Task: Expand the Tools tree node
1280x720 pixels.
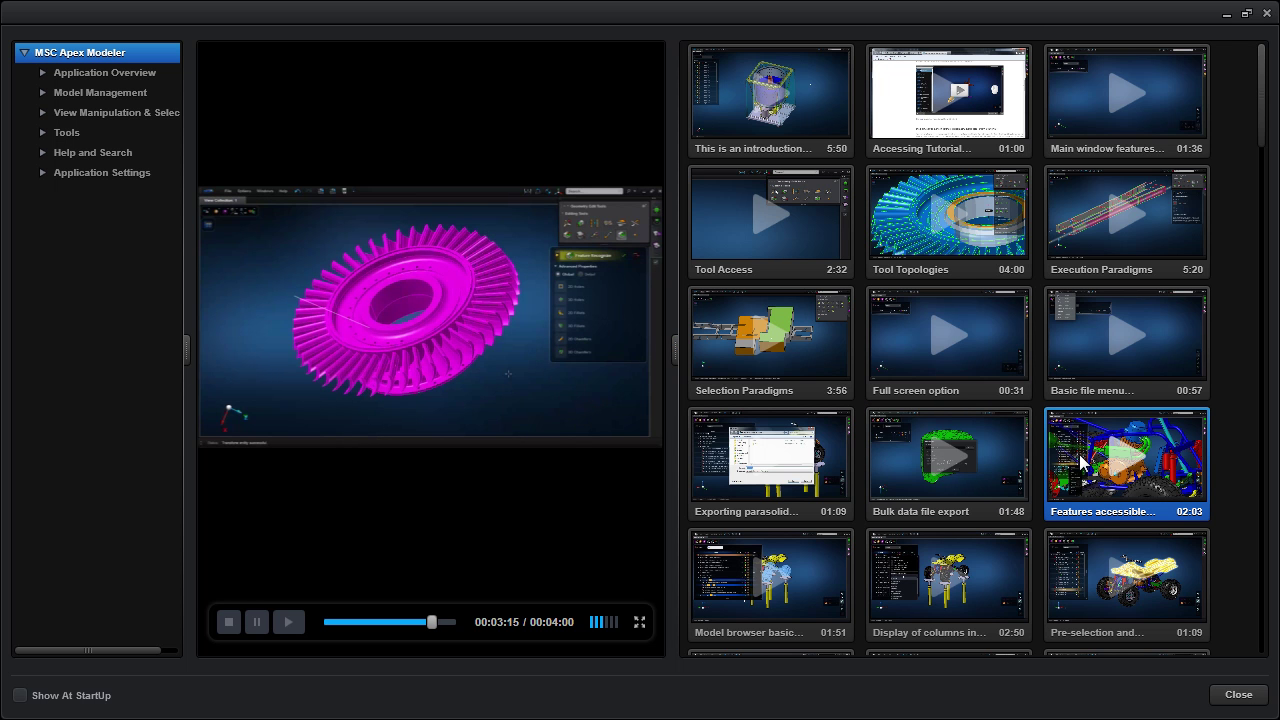Action: [x=43, y=133]
